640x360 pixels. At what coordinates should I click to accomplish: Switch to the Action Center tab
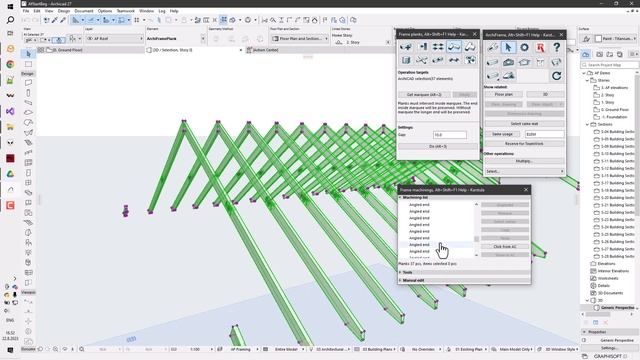[x=265, y=50]
